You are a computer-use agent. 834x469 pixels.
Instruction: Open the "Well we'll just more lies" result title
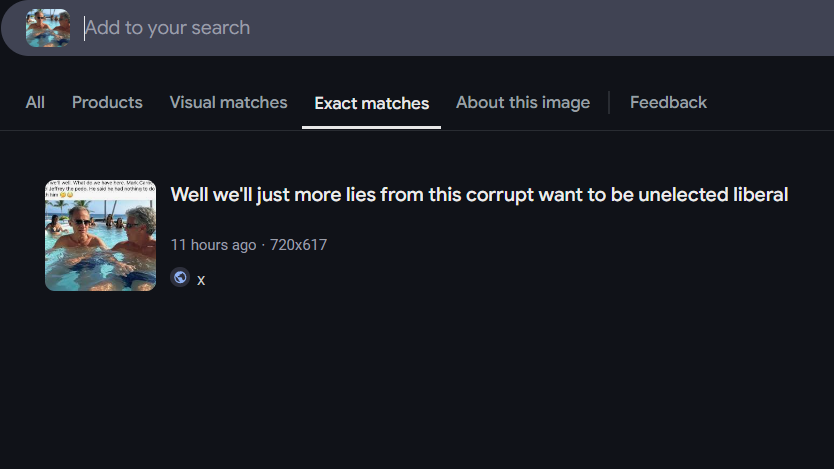[x=479, y=195]
